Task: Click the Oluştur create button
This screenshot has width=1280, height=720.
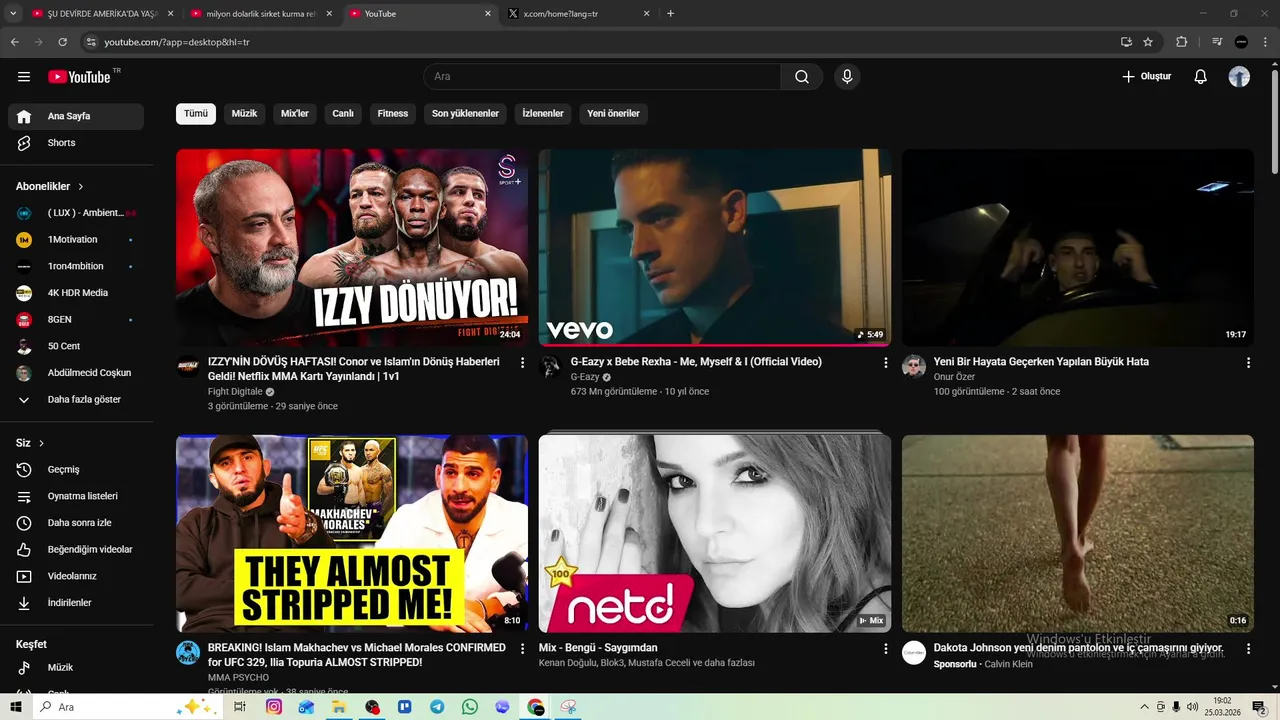Action: pyautogui.click(x=1146, y=77)
